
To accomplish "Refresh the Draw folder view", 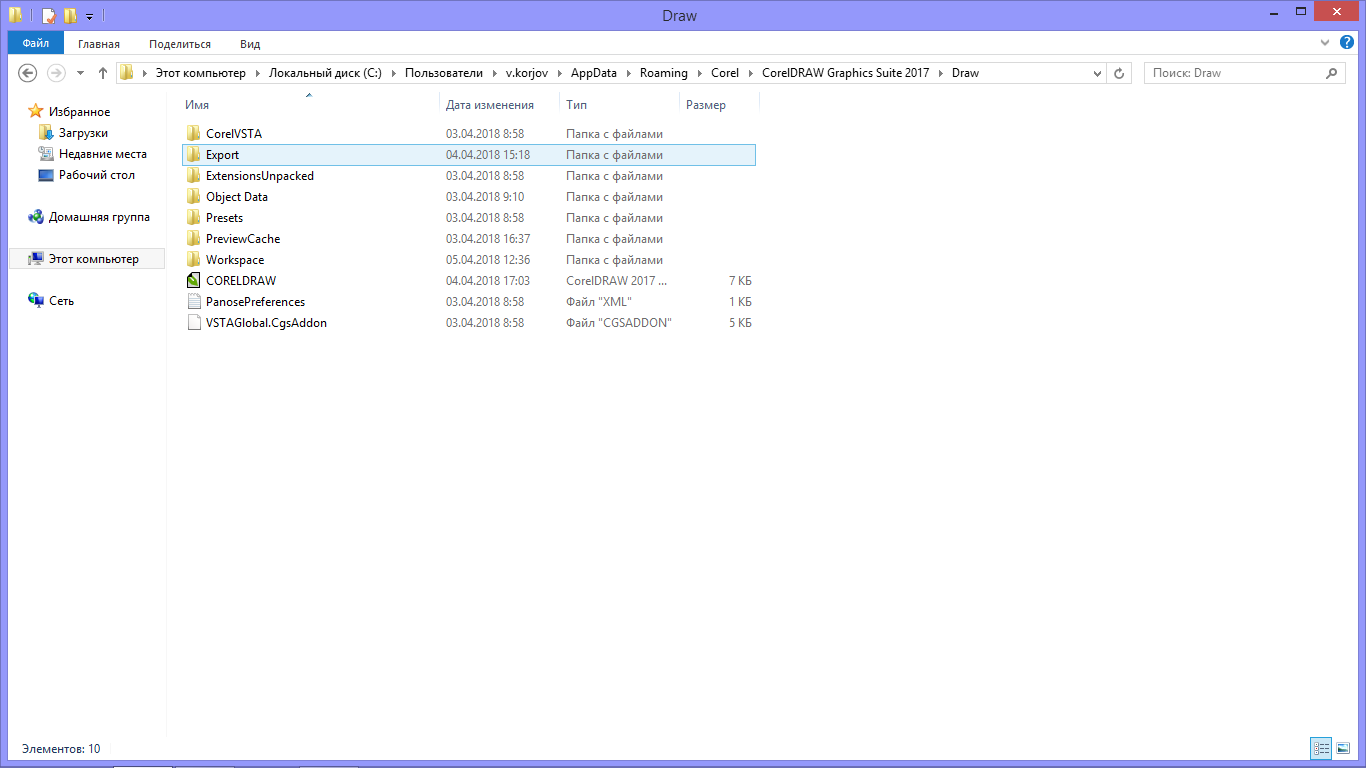I will pos(1119,73).
